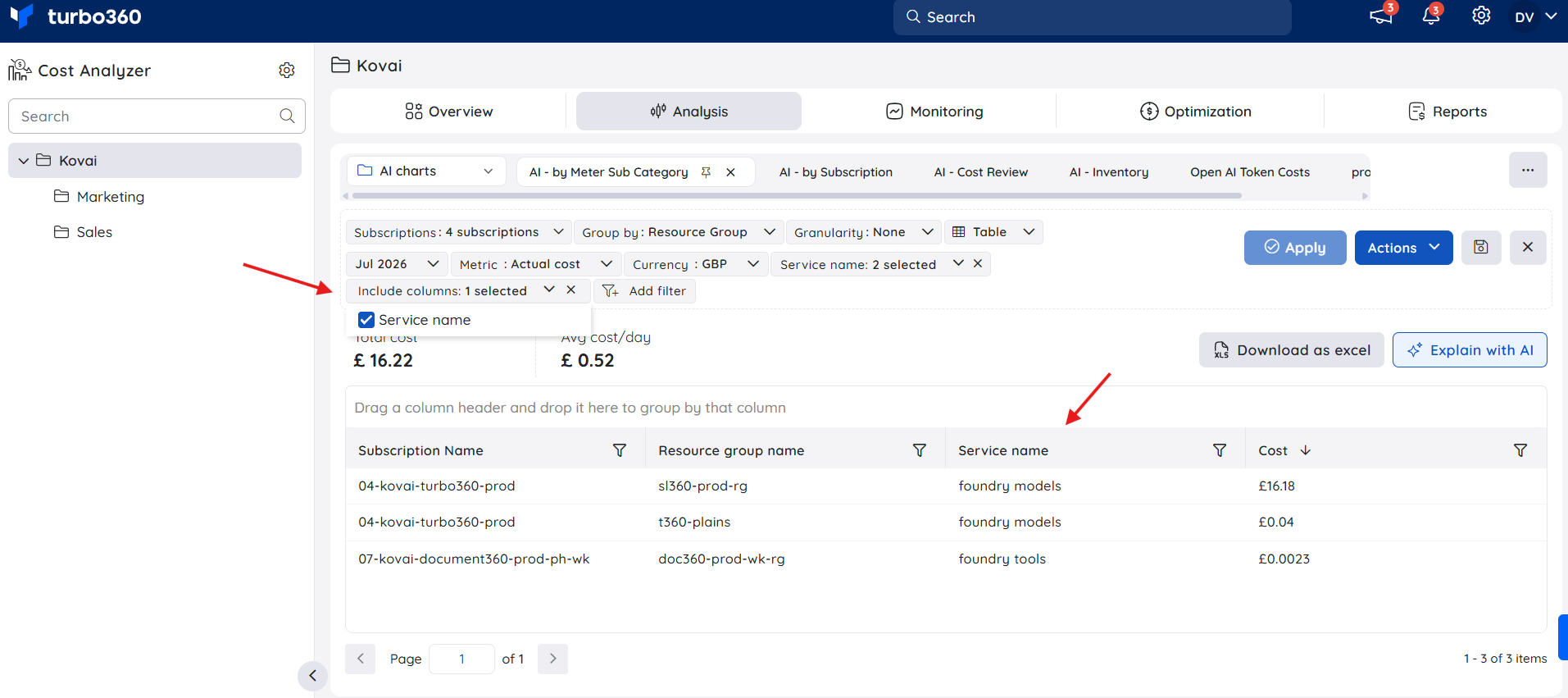Open global settings gear in top bar
The width and height of the screenshot is (1568, 698).
1481,16
